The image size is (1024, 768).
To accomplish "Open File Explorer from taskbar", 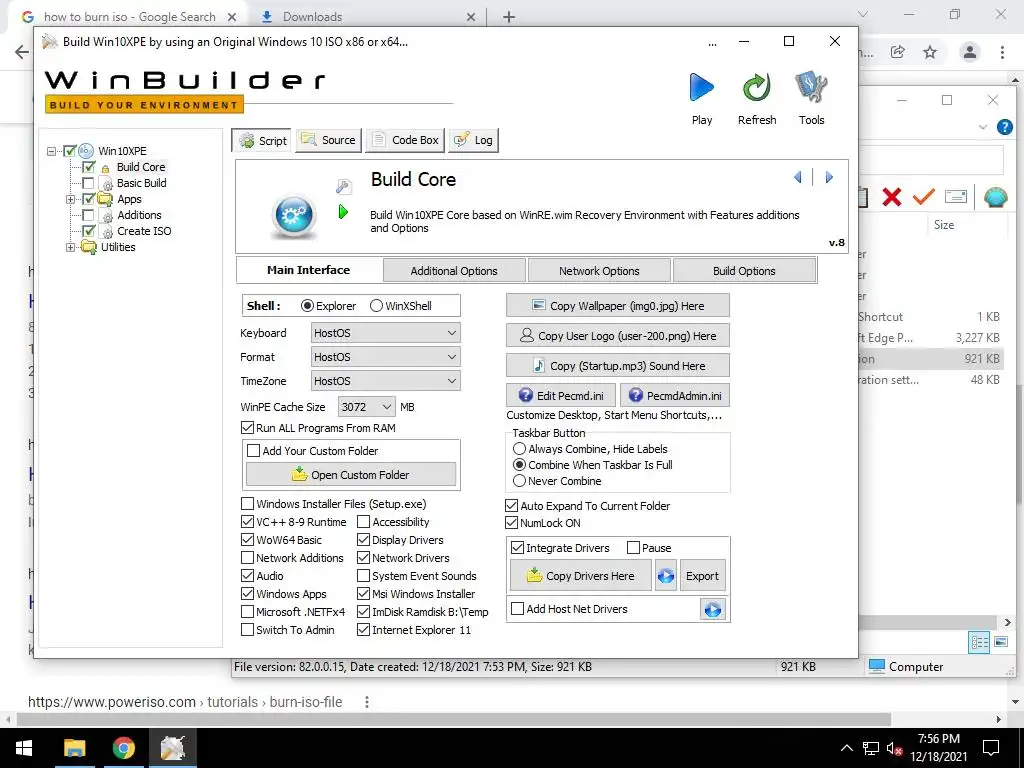I will tap(74, 748).
